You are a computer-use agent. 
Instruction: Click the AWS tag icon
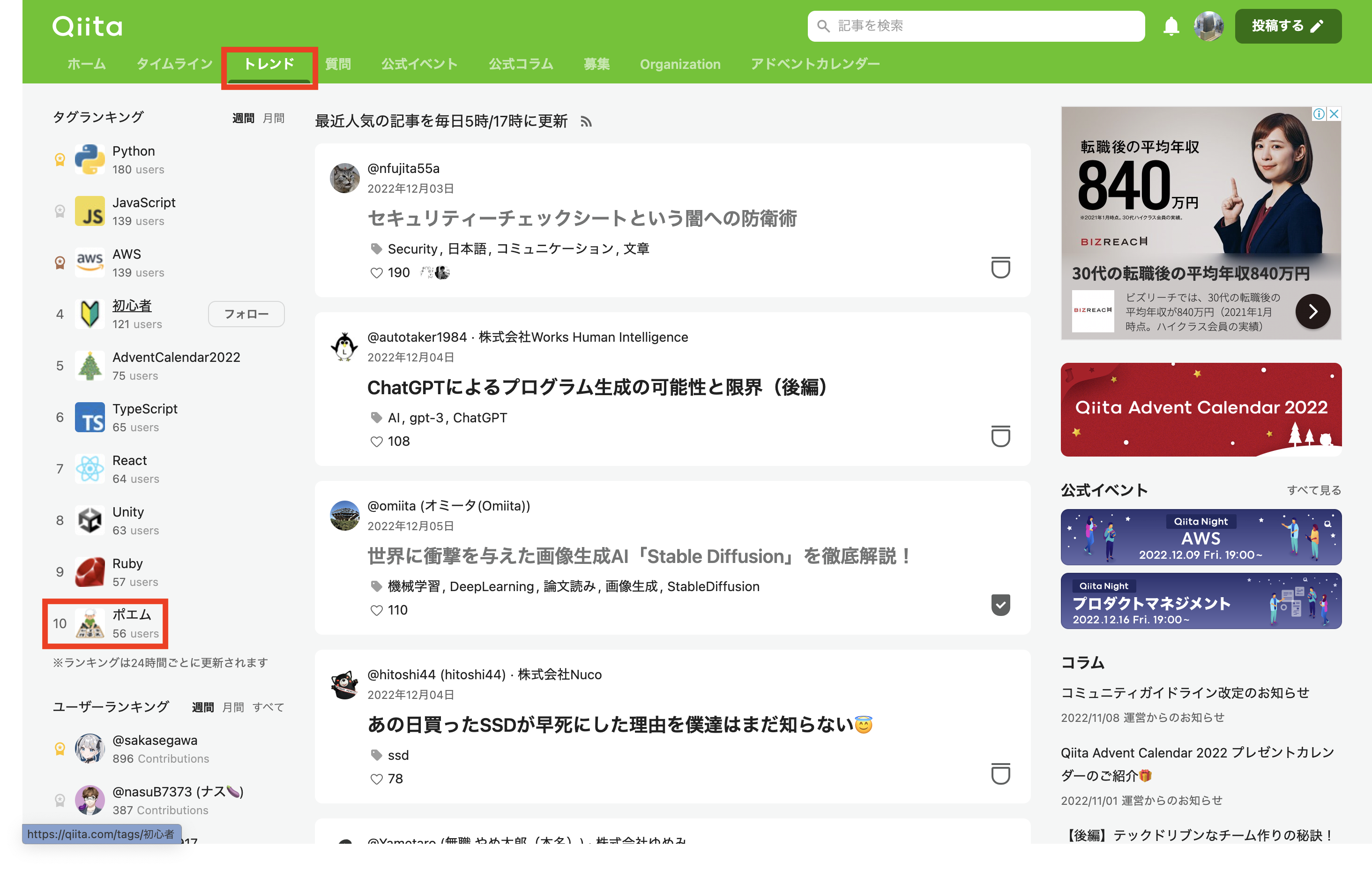(89, 262)
